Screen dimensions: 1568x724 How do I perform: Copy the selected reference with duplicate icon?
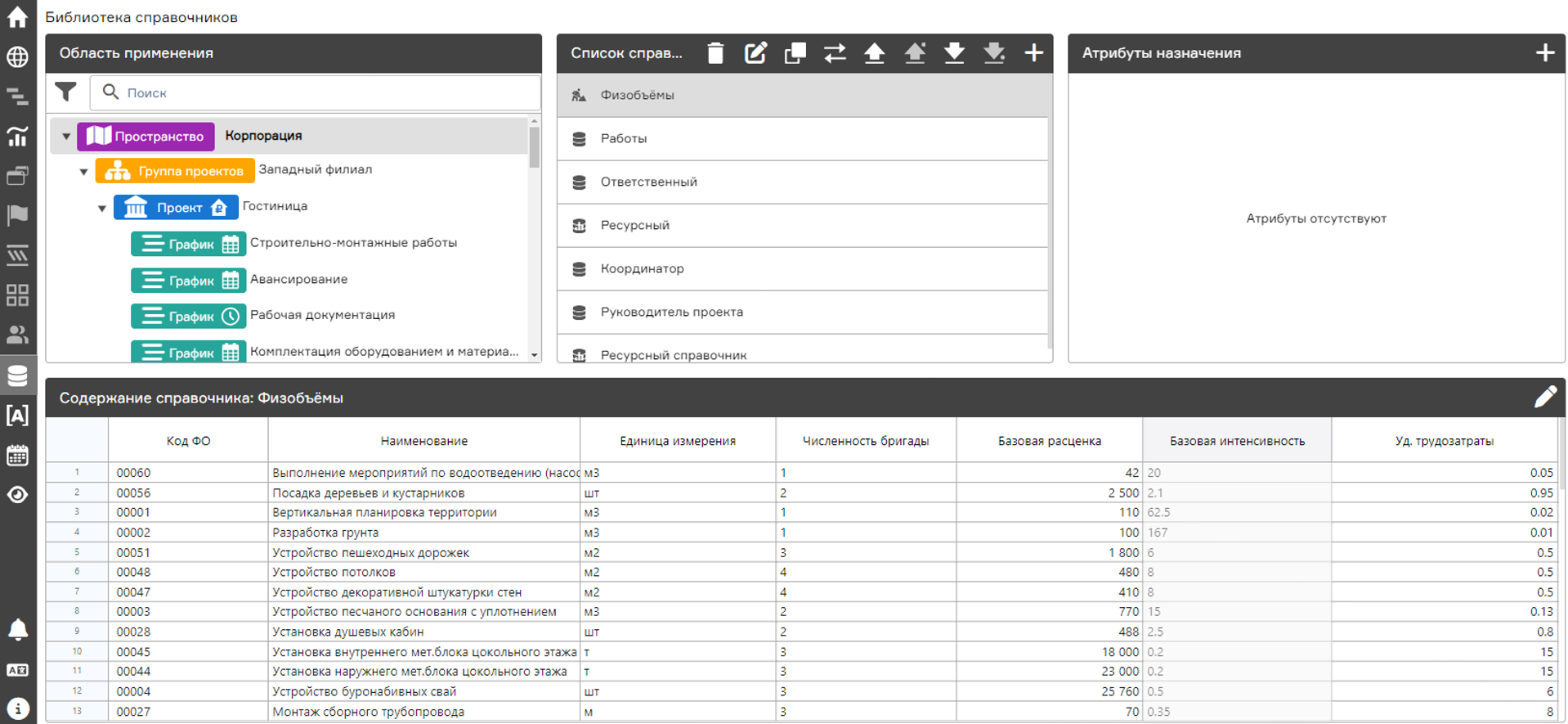click(795, 53)
